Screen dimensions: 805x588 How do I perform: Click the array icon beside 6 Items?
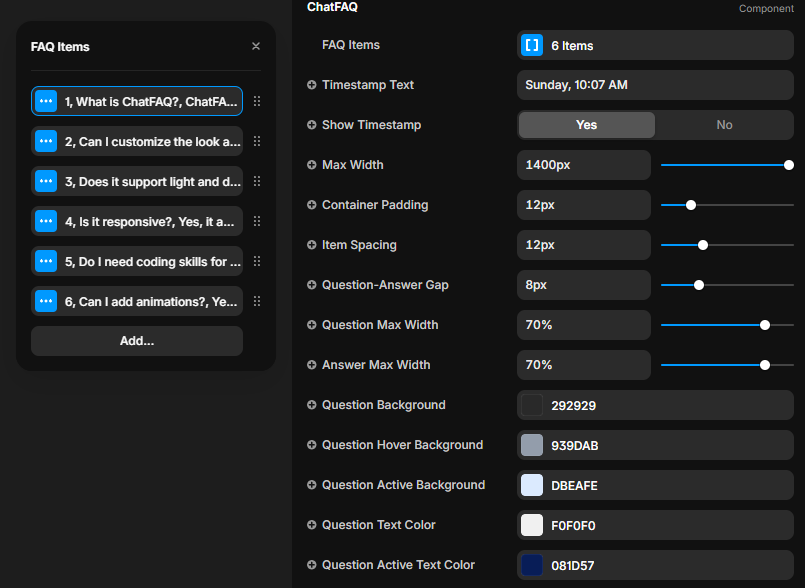click(x=532, y=45)
